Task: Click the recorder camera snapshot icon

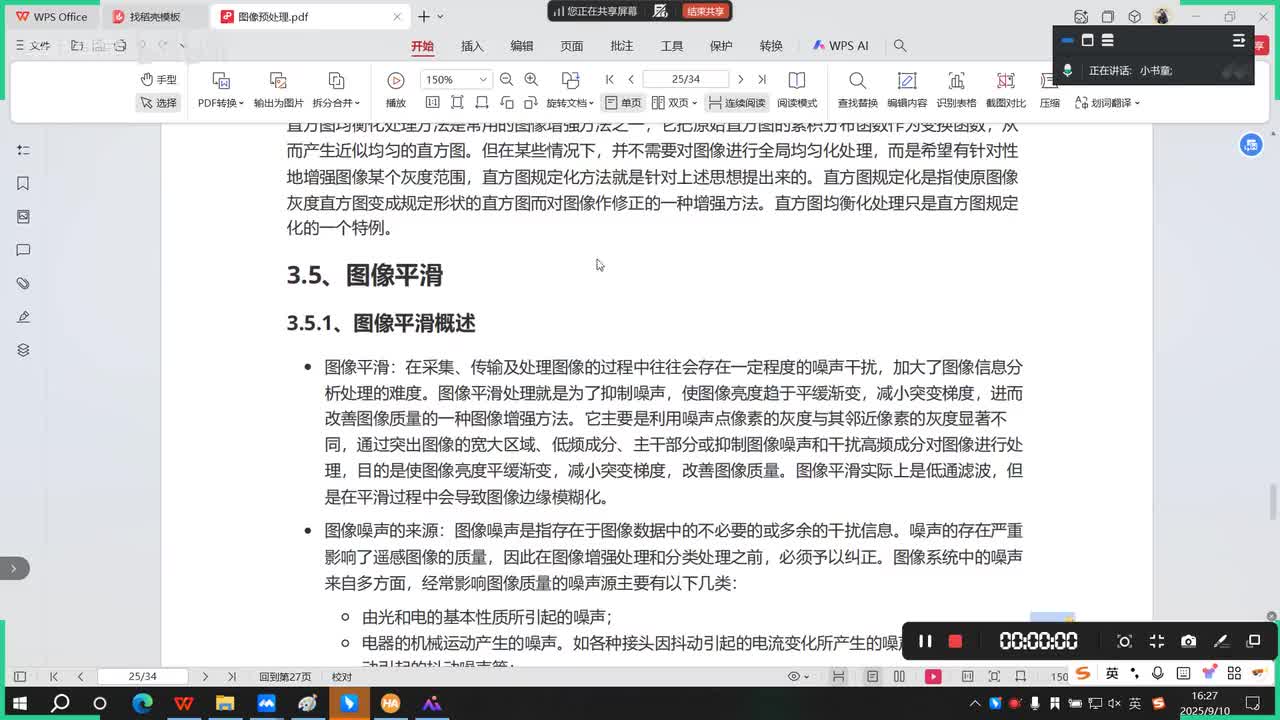Action: click(x=1188, y=641)
